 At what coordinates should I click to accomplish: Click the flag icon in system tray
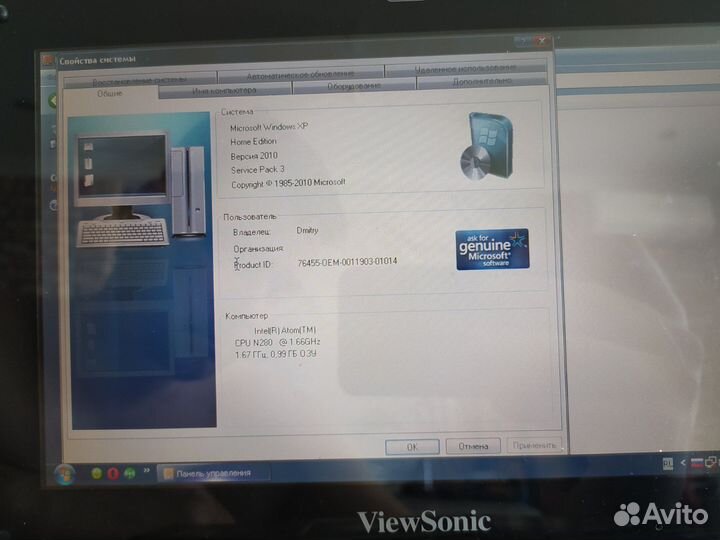click(x=697, y=463)
